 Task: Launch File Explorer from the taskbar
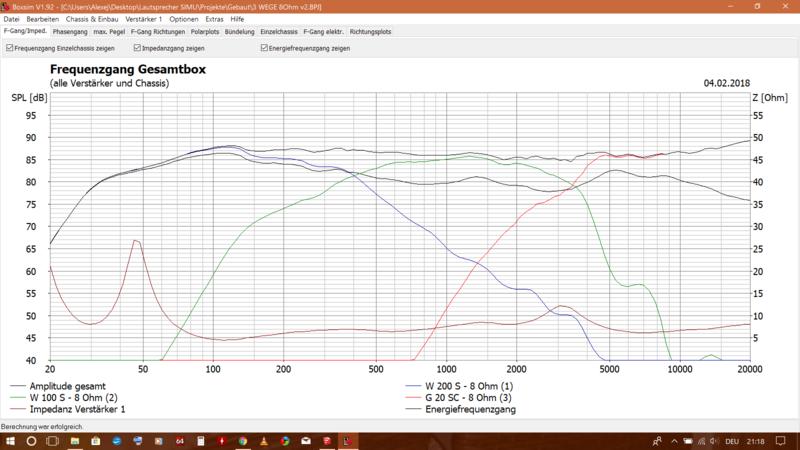click(74, 441)
